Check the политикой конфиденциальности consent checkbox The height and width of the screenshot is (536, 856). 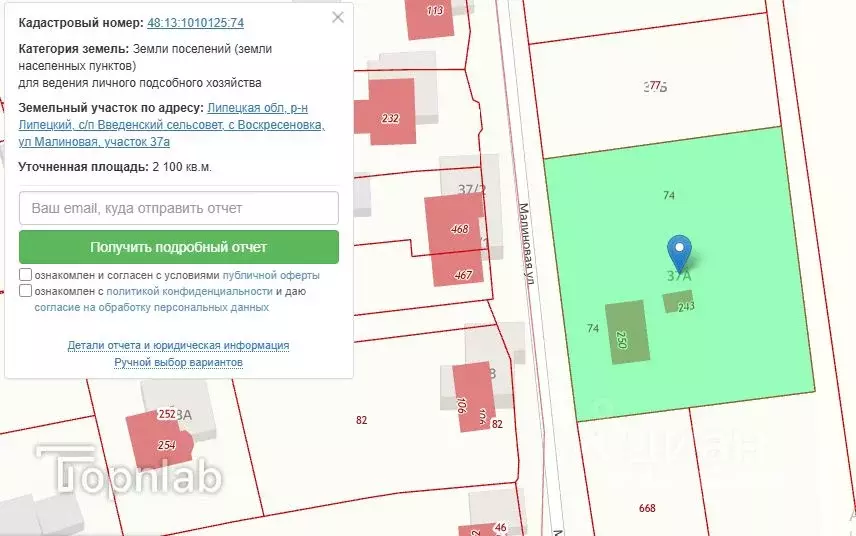coord(25,291)
